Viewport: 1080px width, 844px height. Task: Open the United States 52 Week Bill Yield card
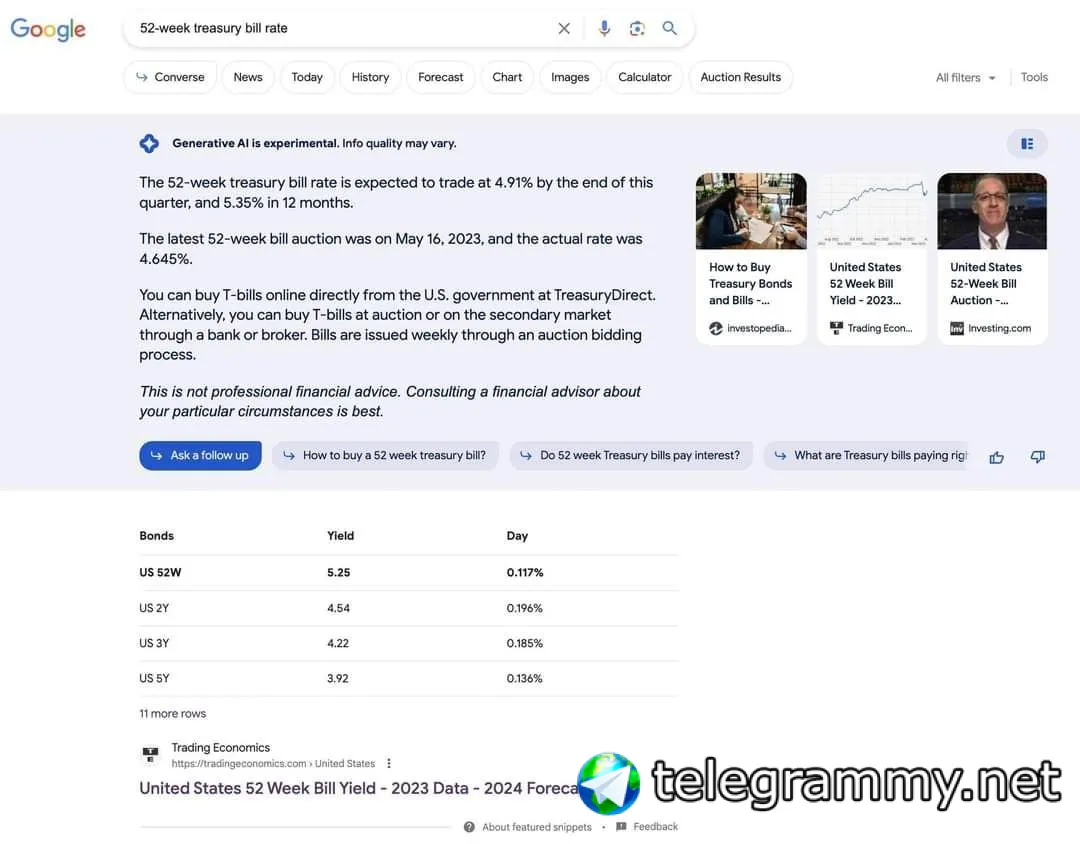tap(872, 258)
